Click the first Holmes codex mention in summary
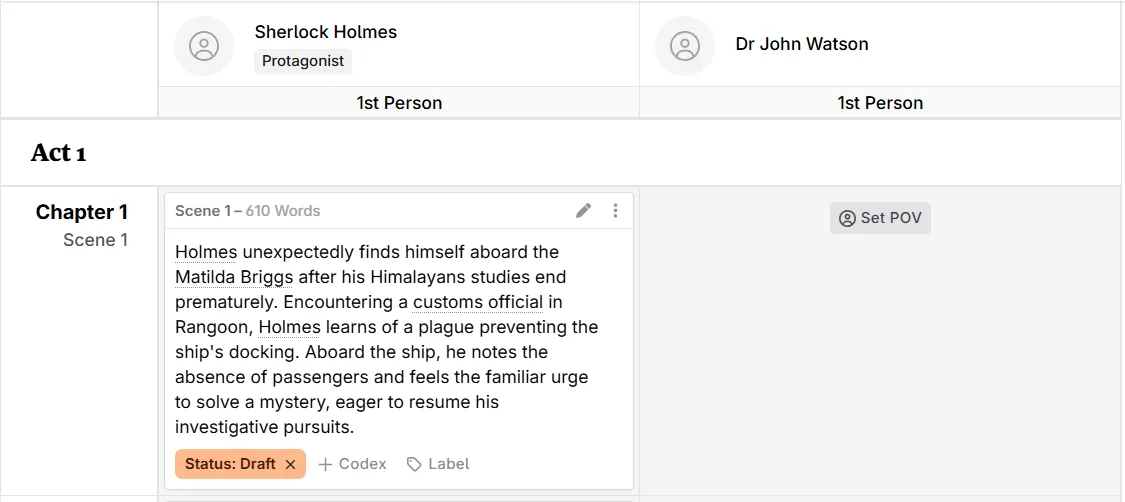This screenshot has width=1125, height=502. pyautogui.click(x=206, y=252)
